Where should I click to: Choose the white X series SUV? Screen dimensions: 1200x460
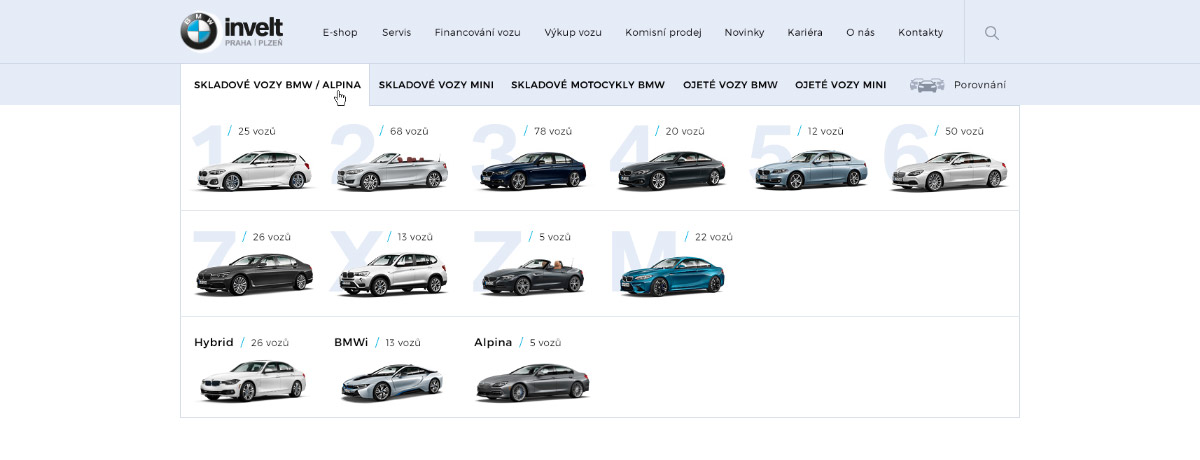pos(392,274)
